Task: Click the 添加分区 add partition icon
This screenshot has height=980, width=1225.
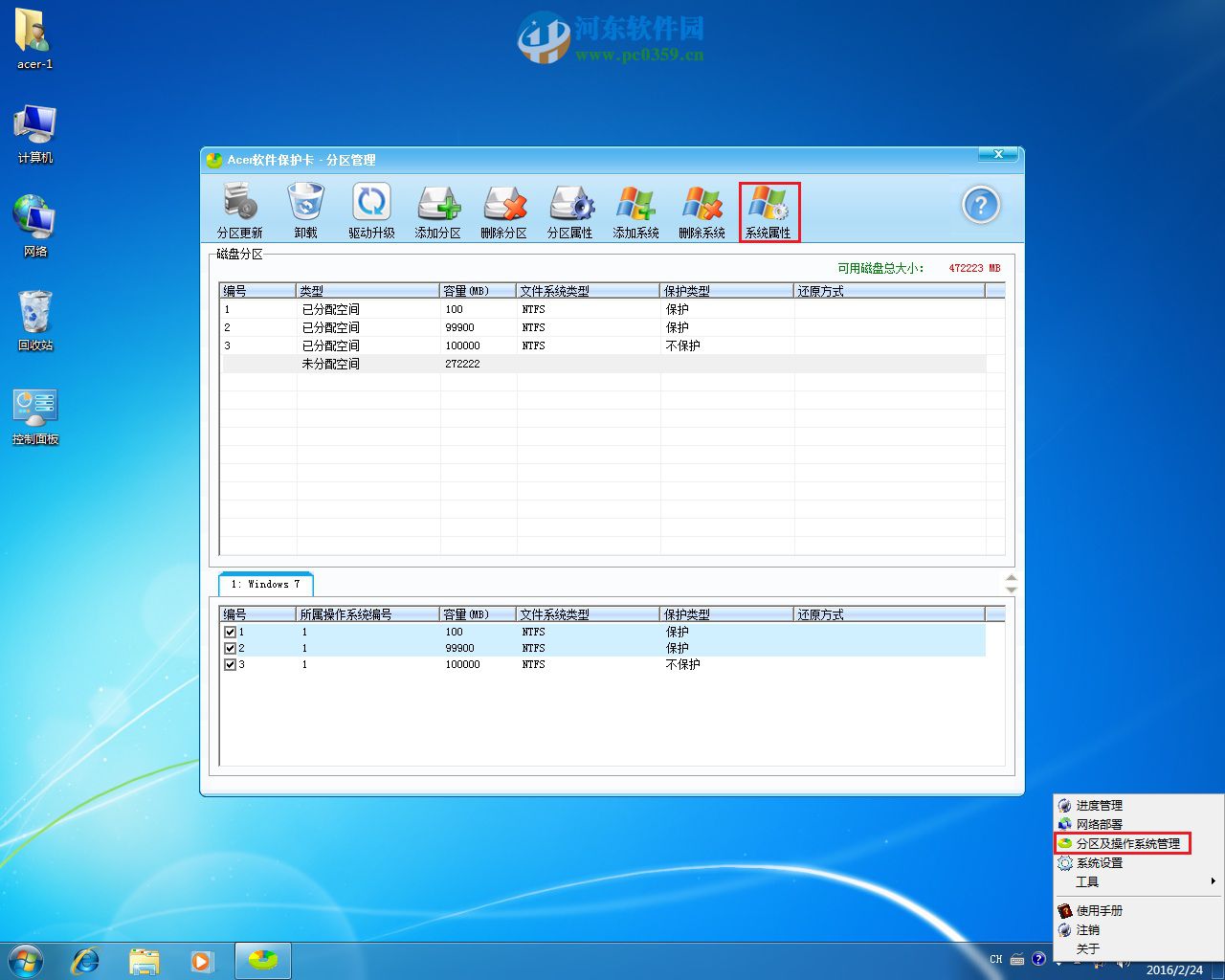Action: pos(437,210)
